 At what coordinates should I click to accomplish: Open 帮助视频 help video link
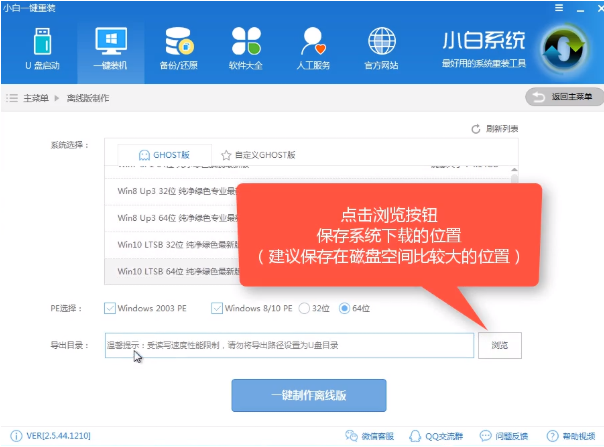[x=571, y=436]
